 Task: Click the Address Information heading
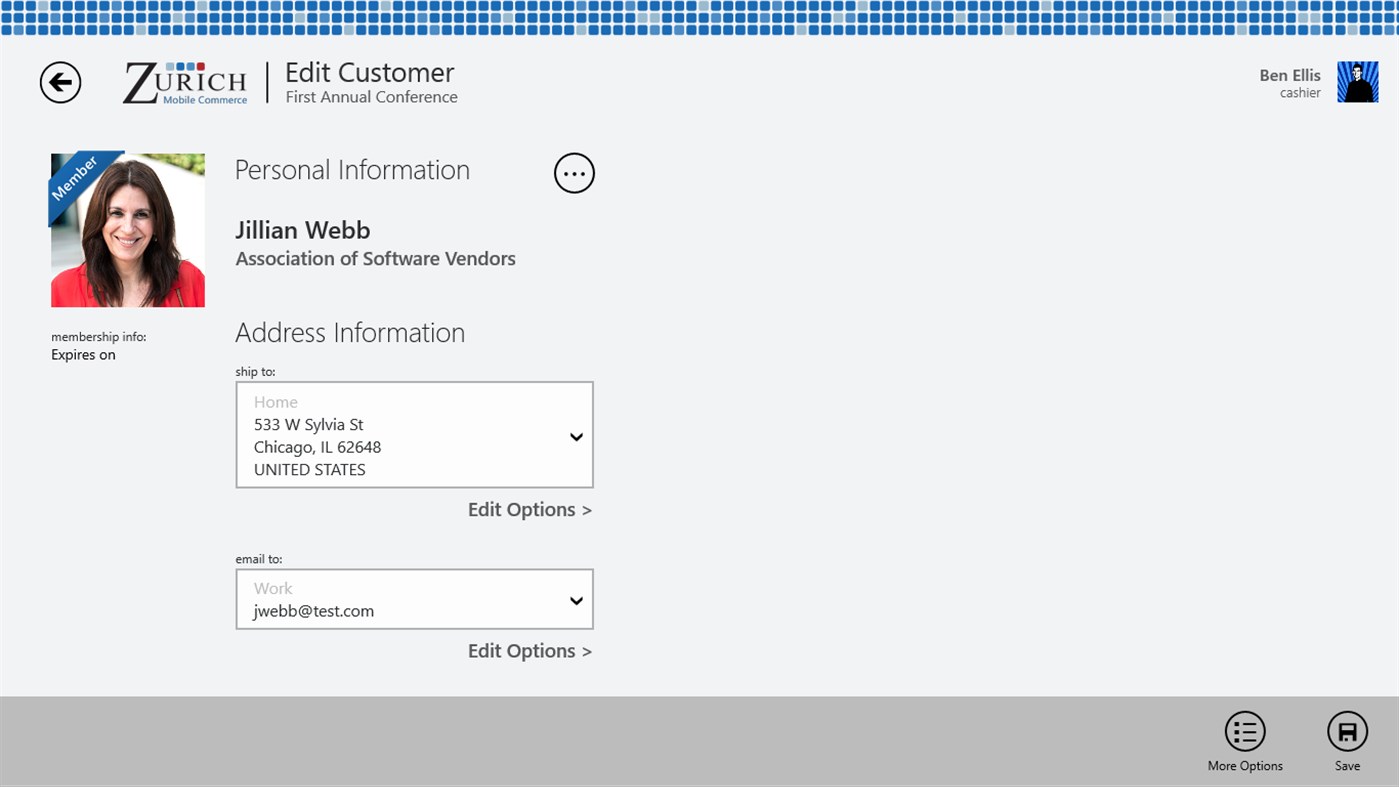[x=350, y=332]
